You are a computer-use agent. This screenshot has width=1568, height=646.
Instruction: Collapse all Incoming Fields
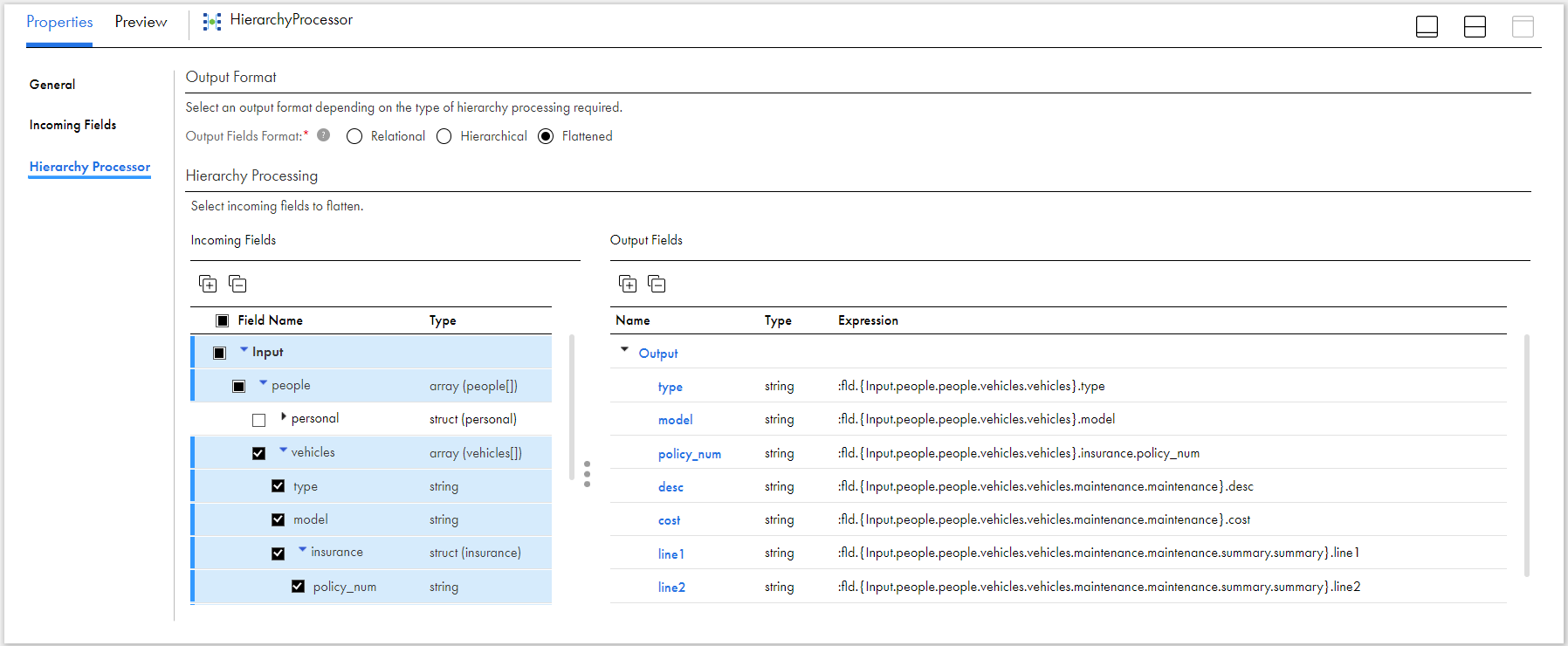click(x=237, y=284)
